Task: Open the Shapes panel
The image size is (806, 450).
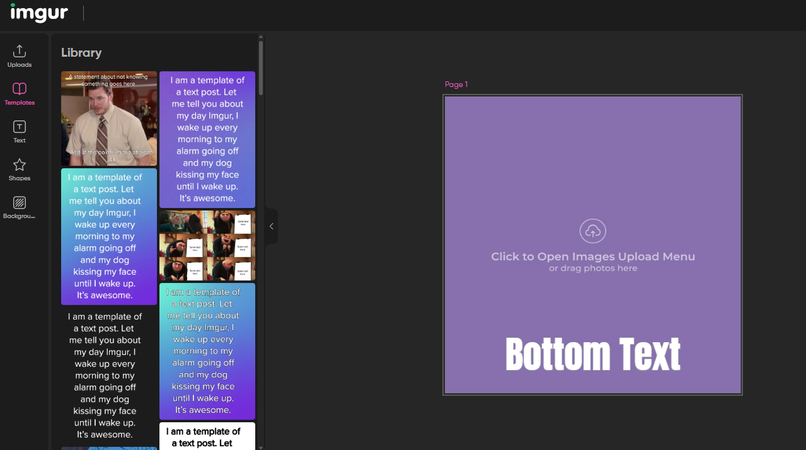Action: pos(20,170)
